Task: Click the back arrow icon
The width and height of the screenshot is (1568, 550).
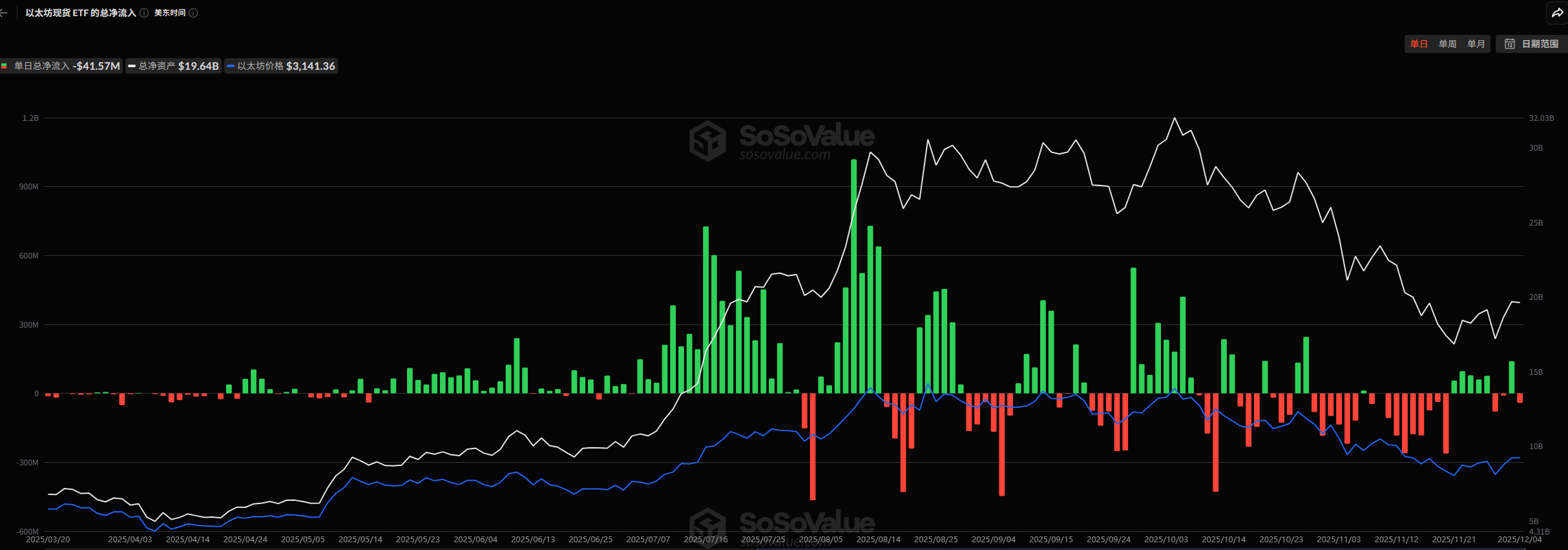Action: tap(4, 13)
